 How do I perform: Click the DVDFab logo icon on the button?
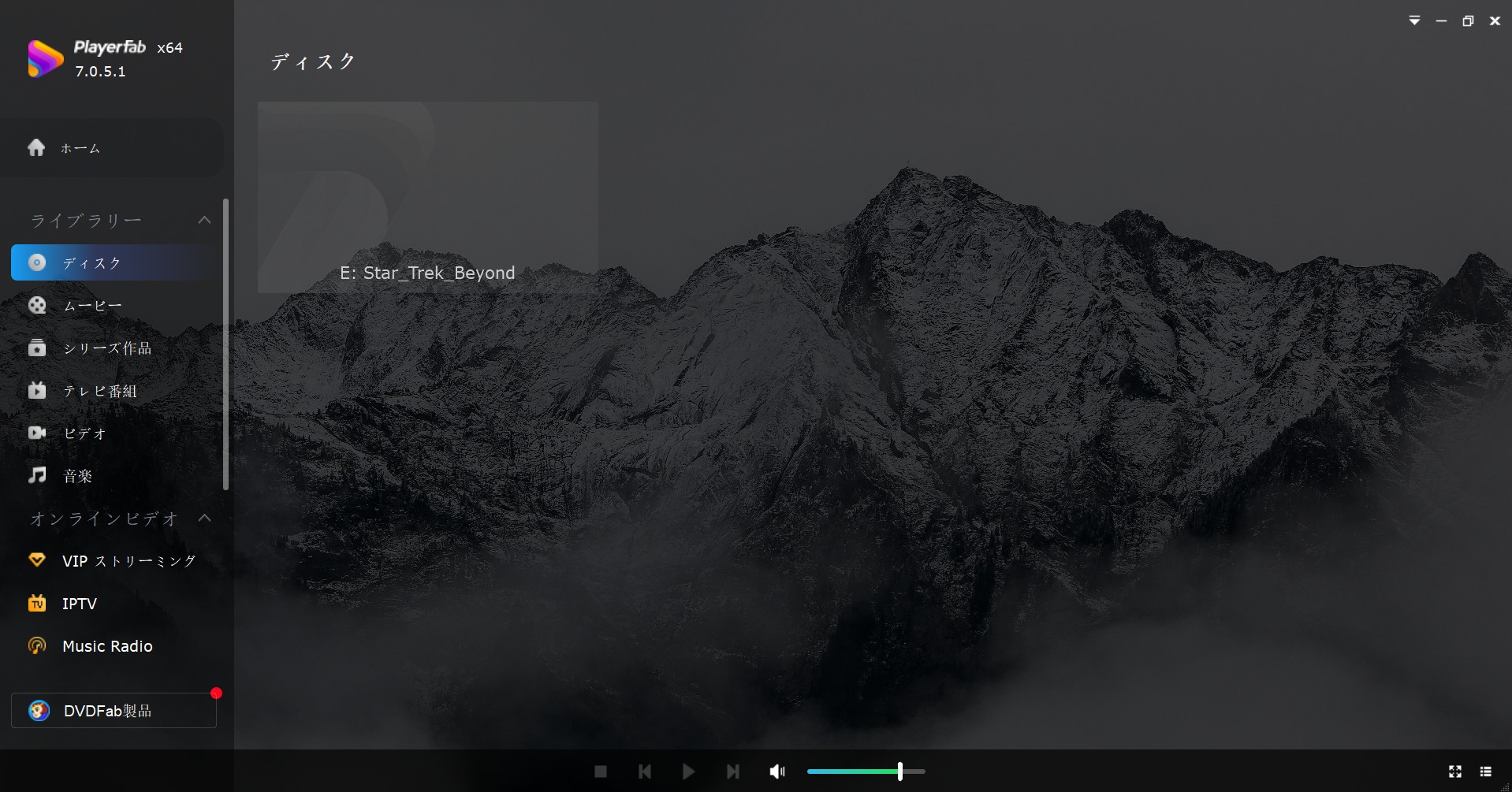tap(39, 710)
